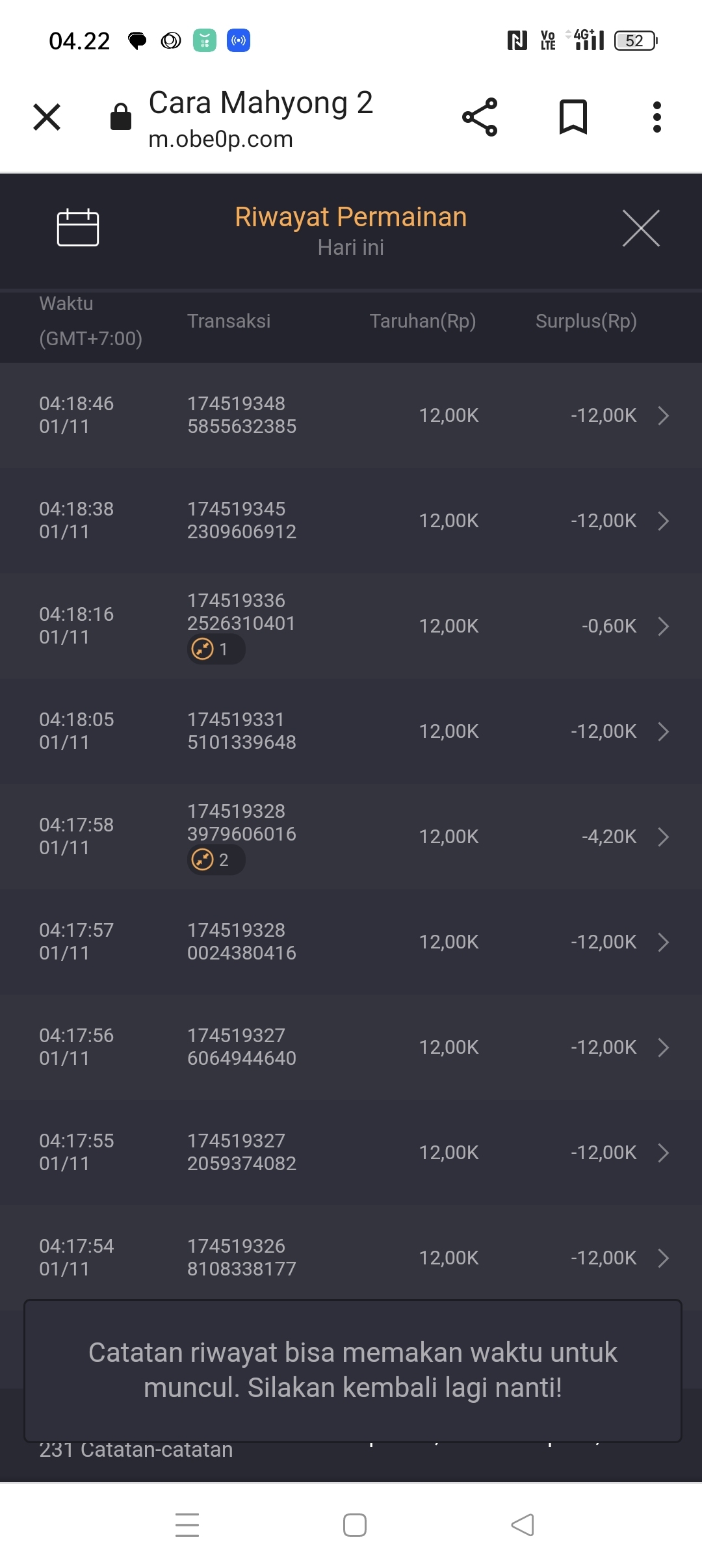Open the browser three-dot menu
702x1568 pixels.
point(657,118)
